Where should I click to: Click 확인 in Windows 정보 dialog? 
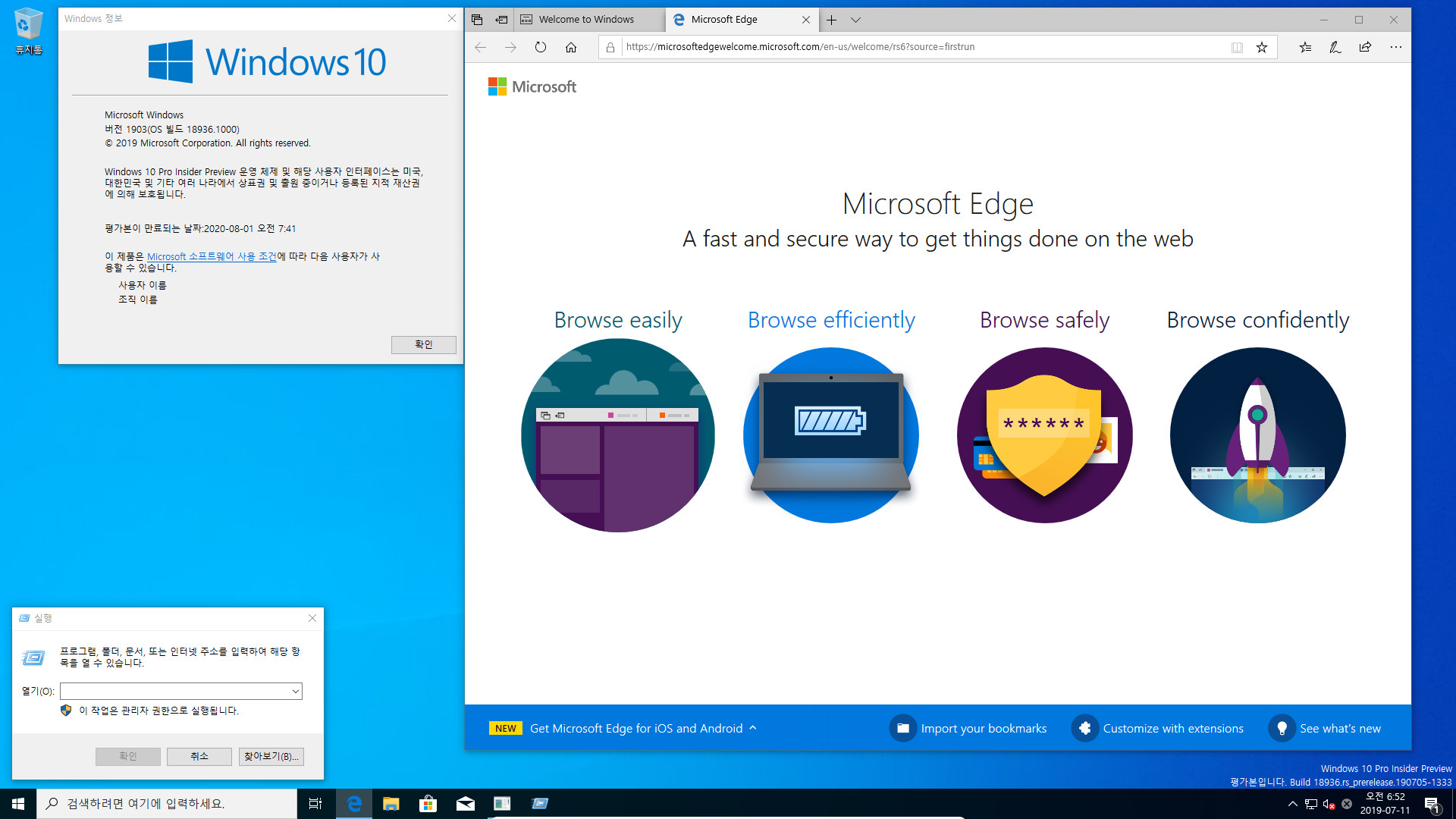click(423, 344)
